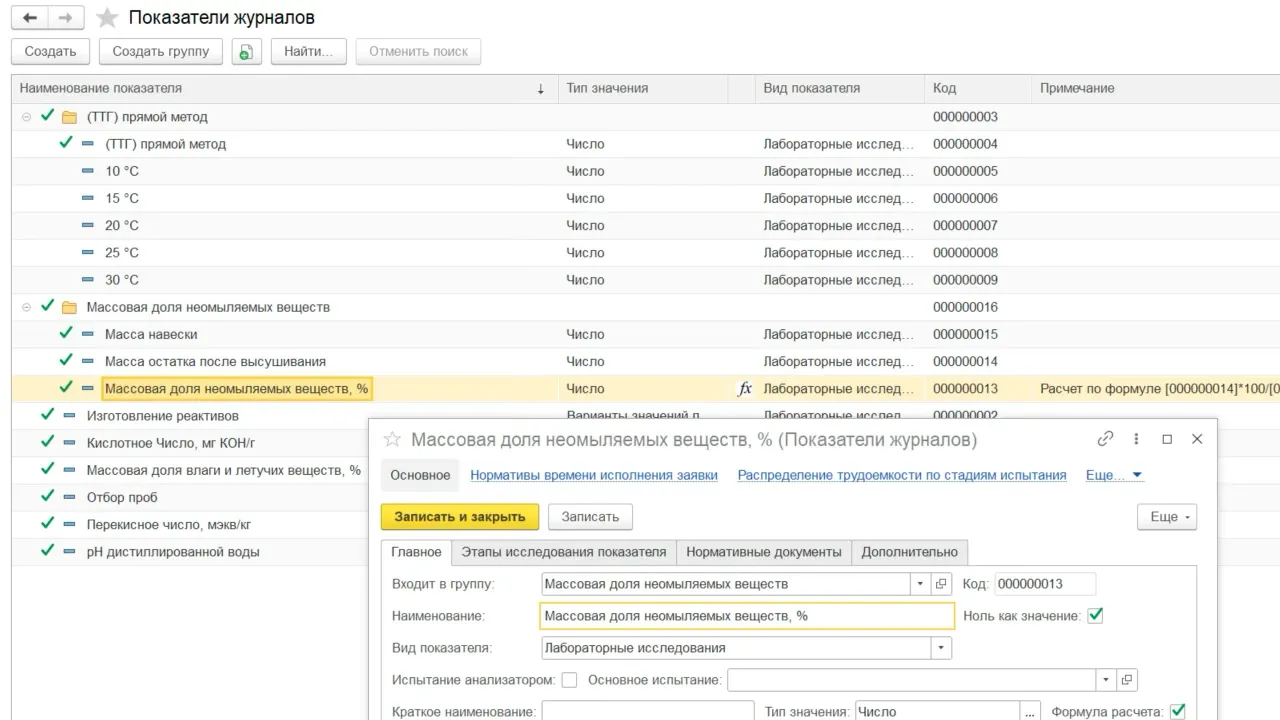This screenshot has height=720, width=1280.
Task: Click the Код column header
Action: [977, 88]
